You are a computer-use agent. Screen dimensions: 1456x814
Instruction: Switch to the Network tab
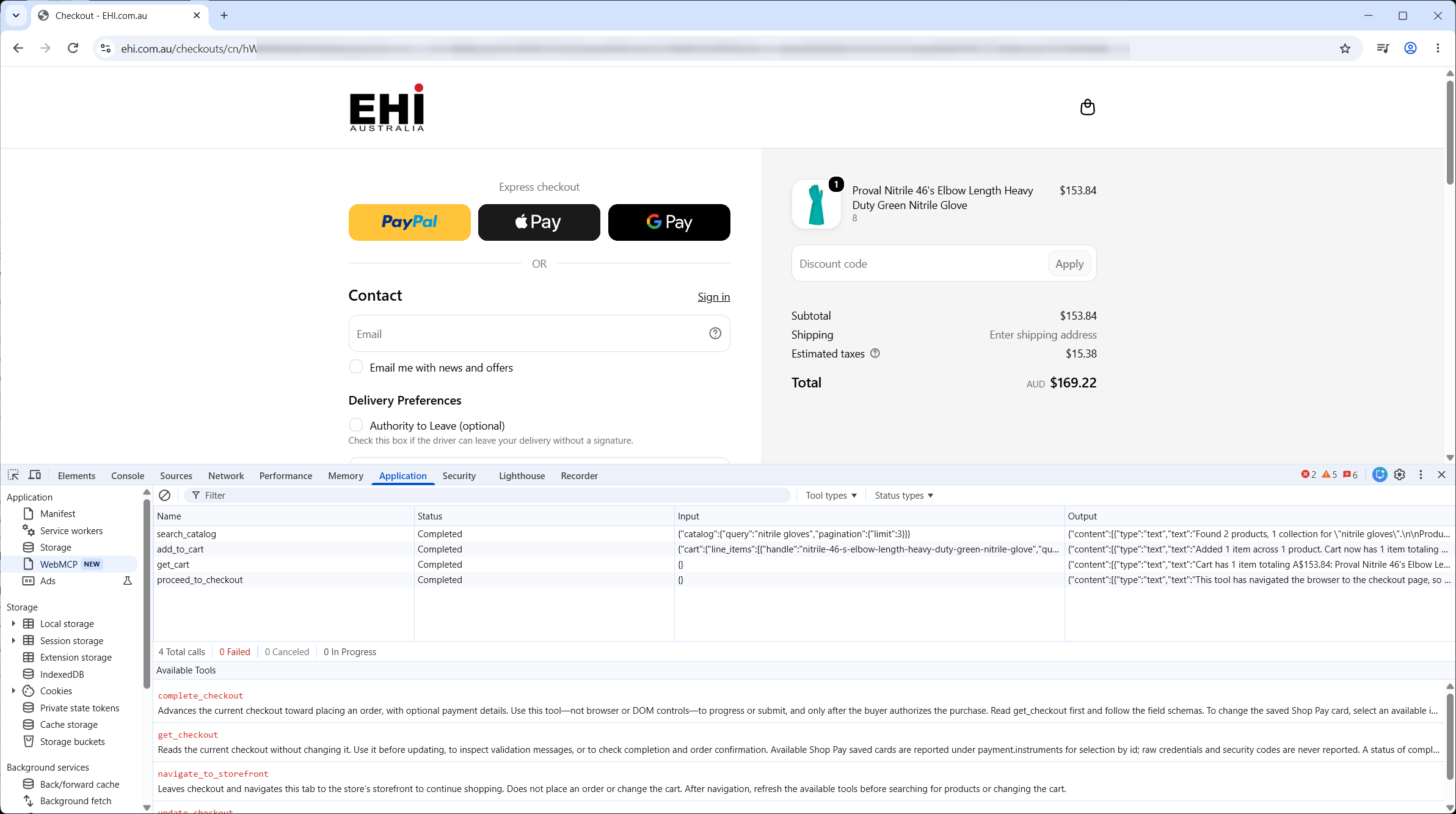(226, 475)
